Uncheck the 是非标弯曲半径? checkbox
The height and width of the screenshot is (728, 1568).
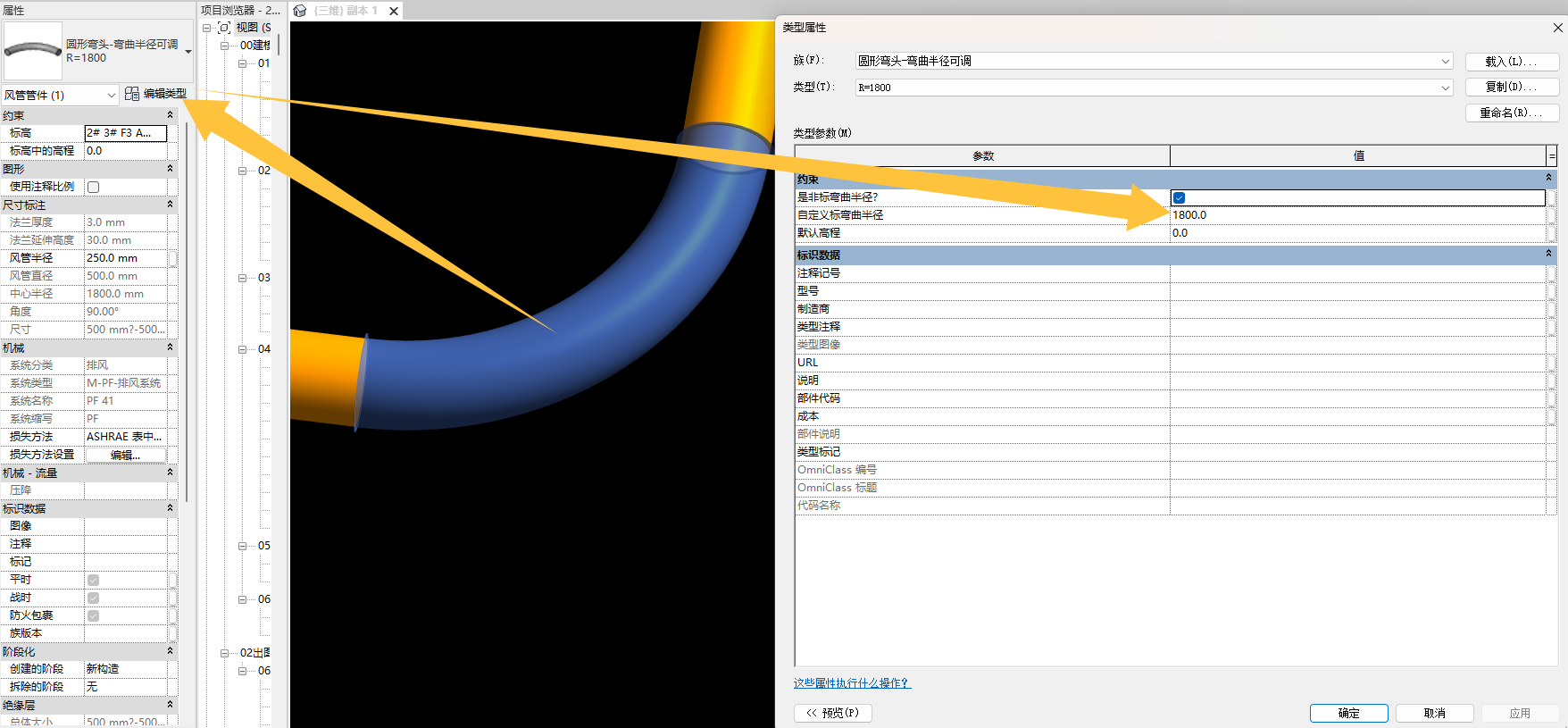[x=1179, y=197]
